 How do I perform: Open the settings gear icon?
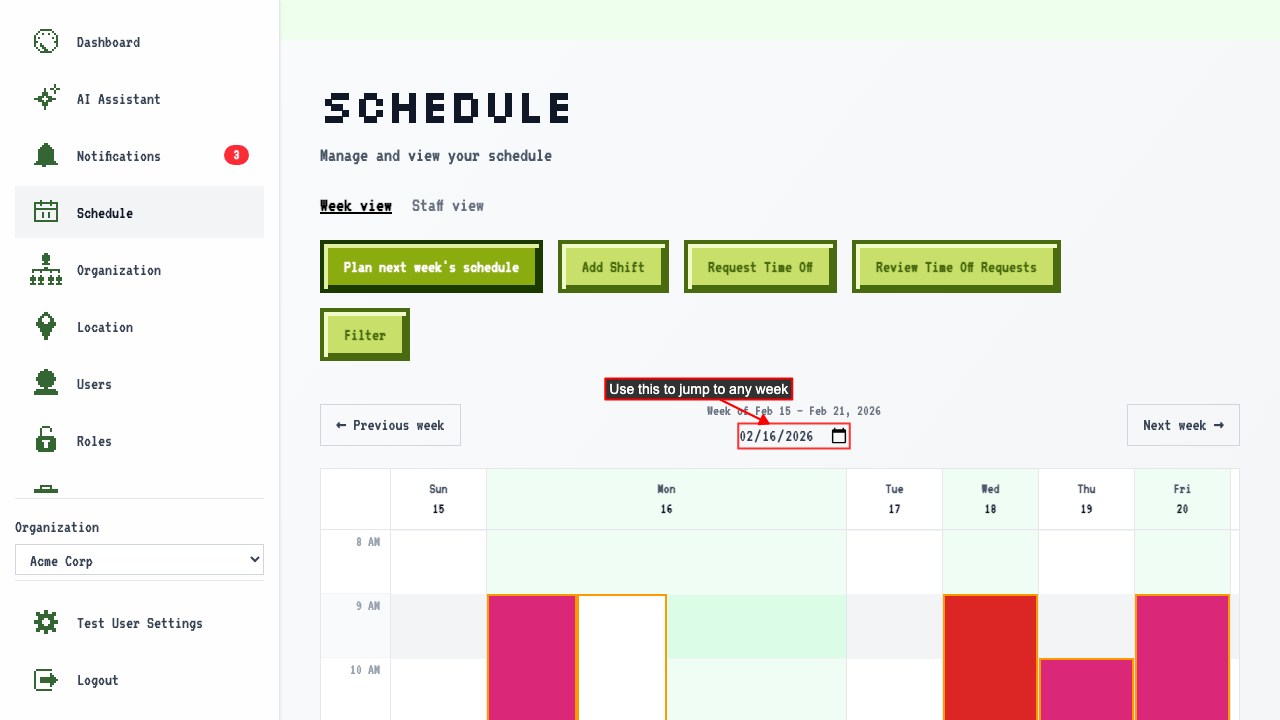click(46, 623)
